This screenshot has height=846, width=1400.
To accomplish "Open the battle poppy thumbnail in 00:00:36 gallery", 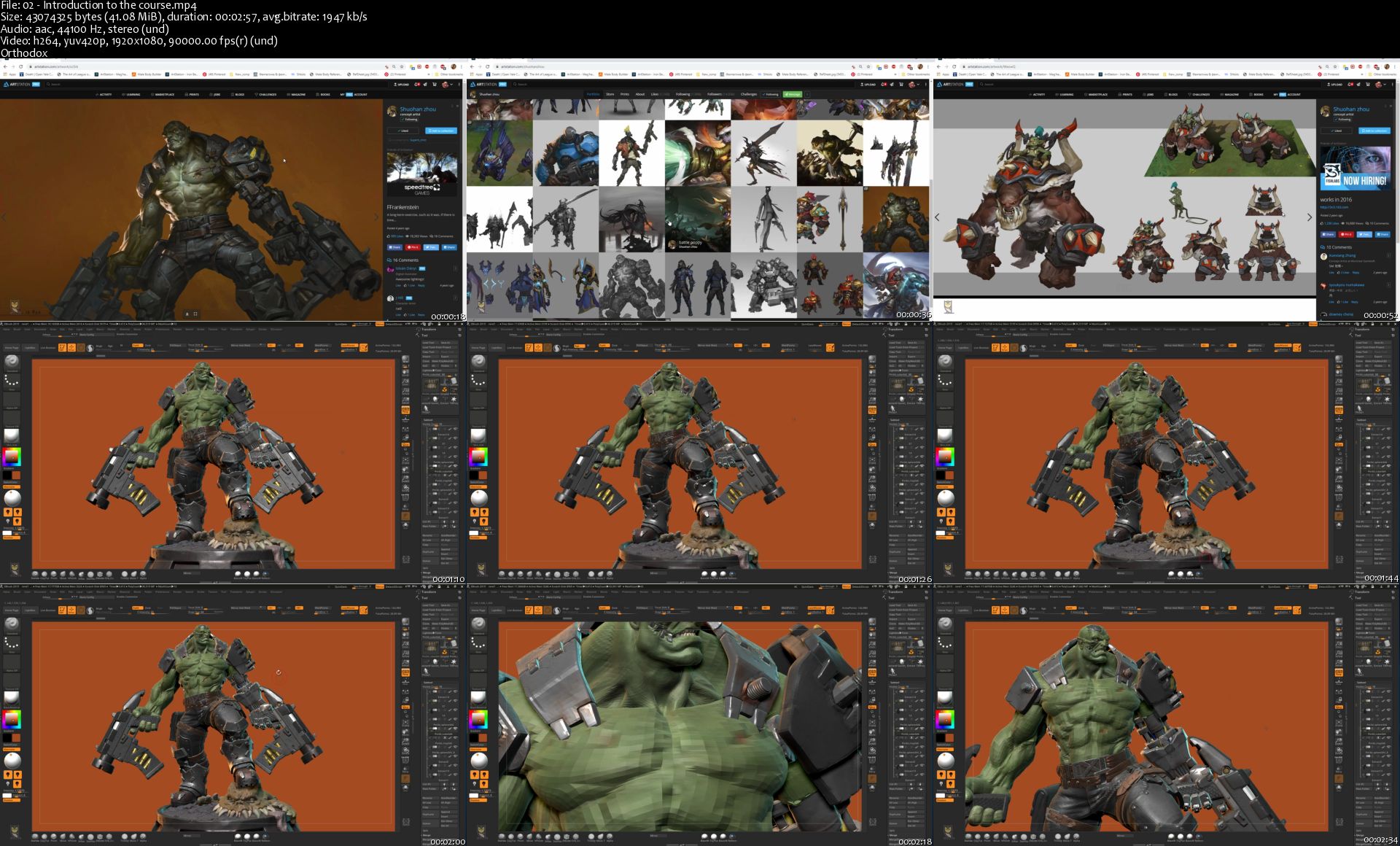I will coord(698,219).
